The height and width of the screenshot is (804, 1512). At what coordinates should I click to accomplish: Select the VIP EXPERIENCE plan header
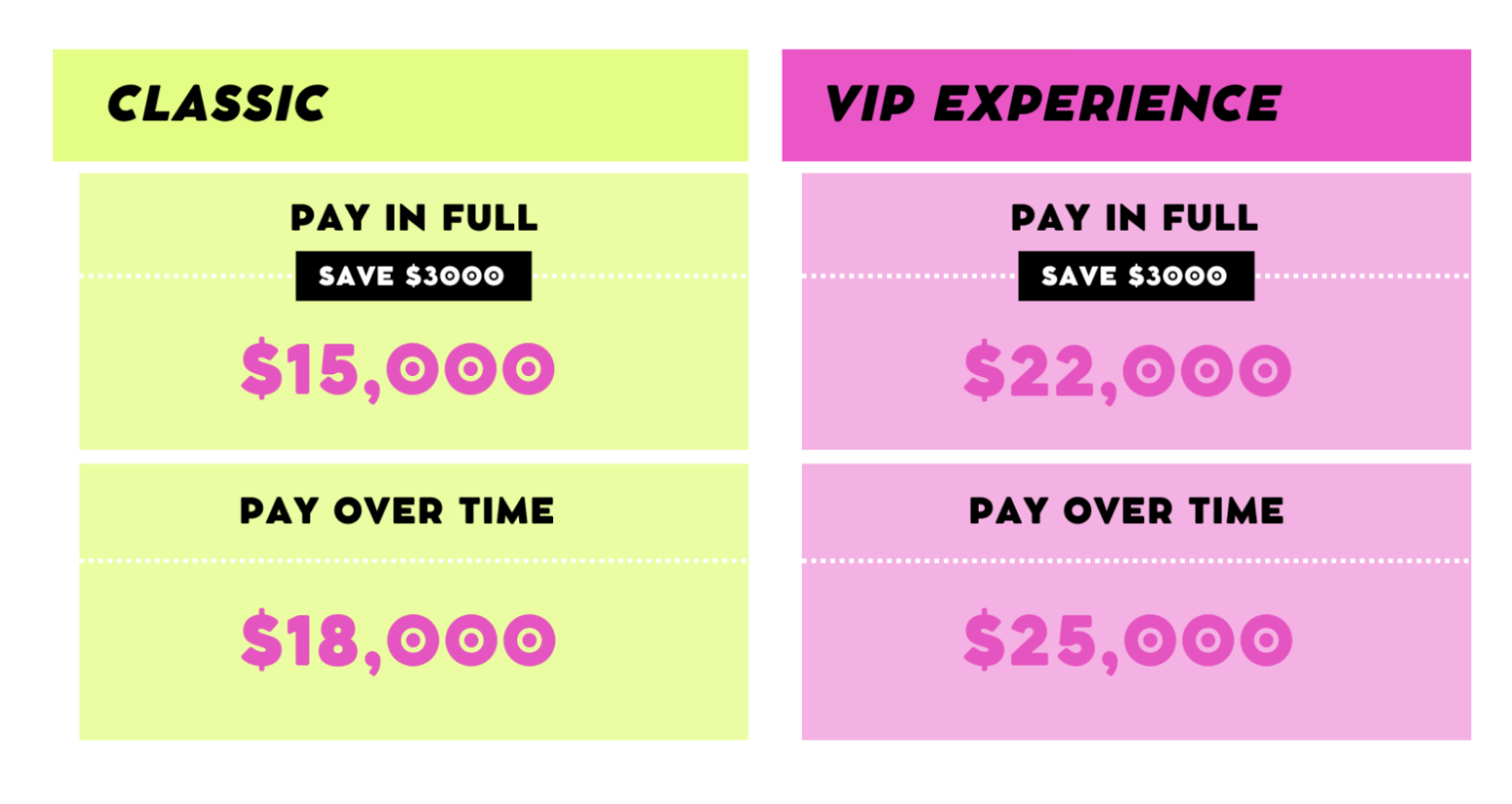click(1052, 104)
